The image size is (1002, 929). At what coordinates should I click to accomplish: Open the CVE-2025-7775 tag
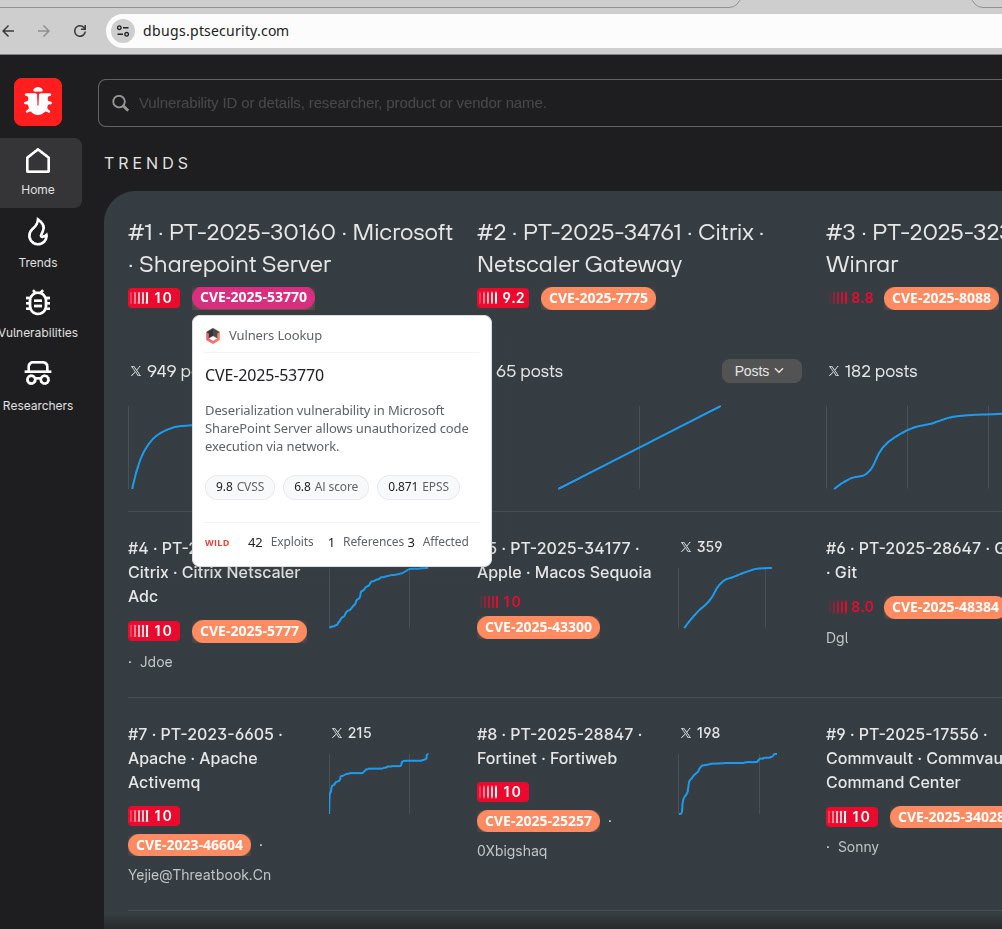(x=598, y=297)
